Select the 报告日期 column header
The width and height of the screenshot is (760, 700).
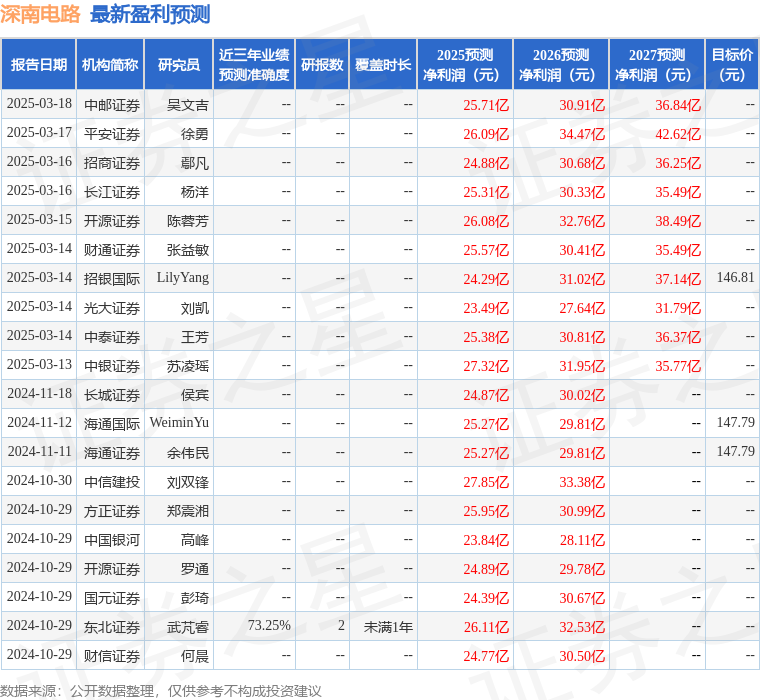coord(38,64)
